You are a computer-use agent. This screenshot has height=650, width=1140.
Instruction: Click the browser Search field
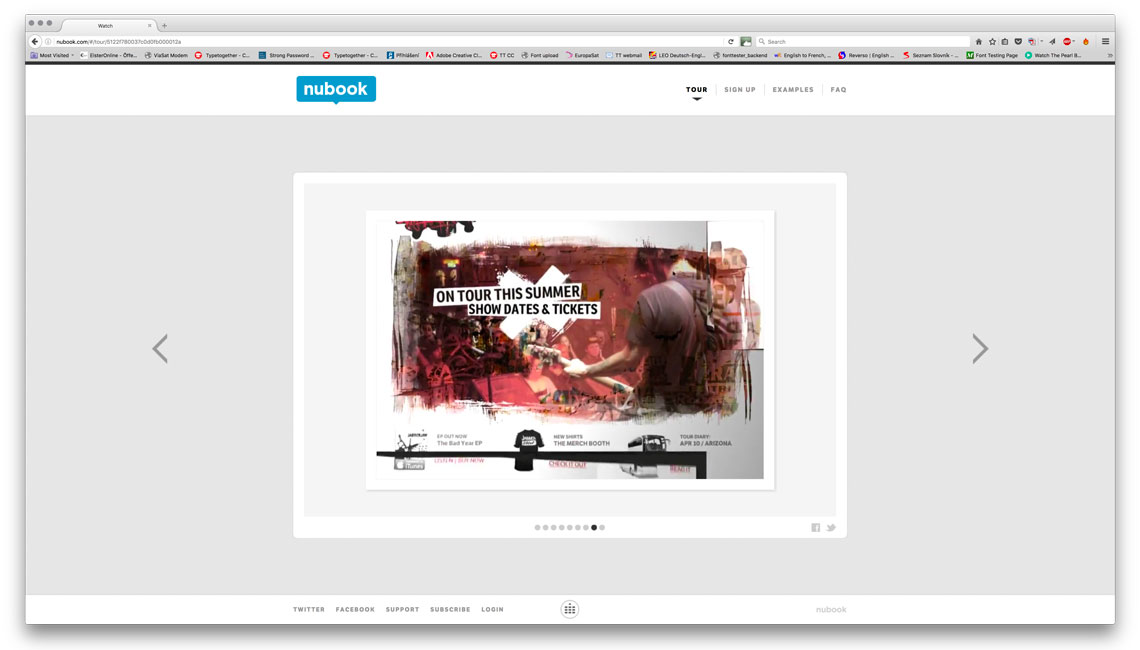864,41
